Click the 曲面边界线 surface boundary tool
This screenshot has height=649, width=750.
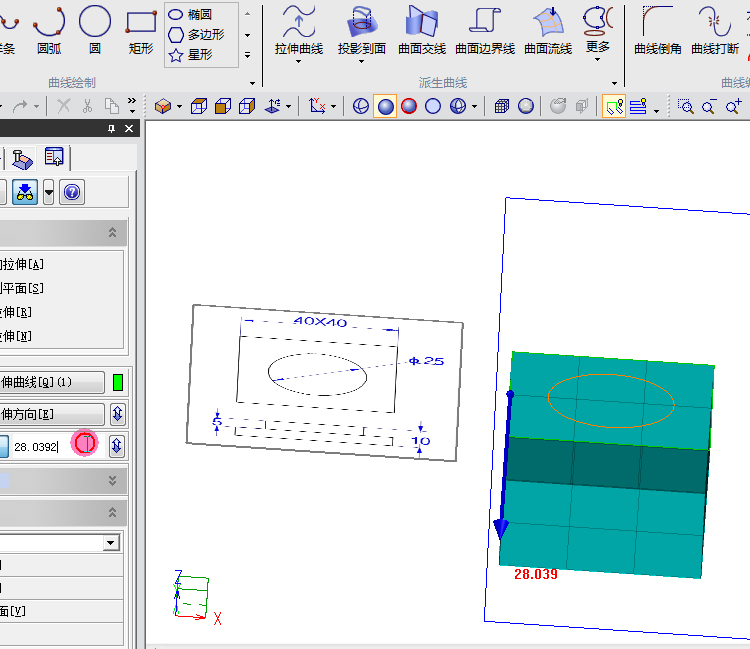tap(485, 30)
